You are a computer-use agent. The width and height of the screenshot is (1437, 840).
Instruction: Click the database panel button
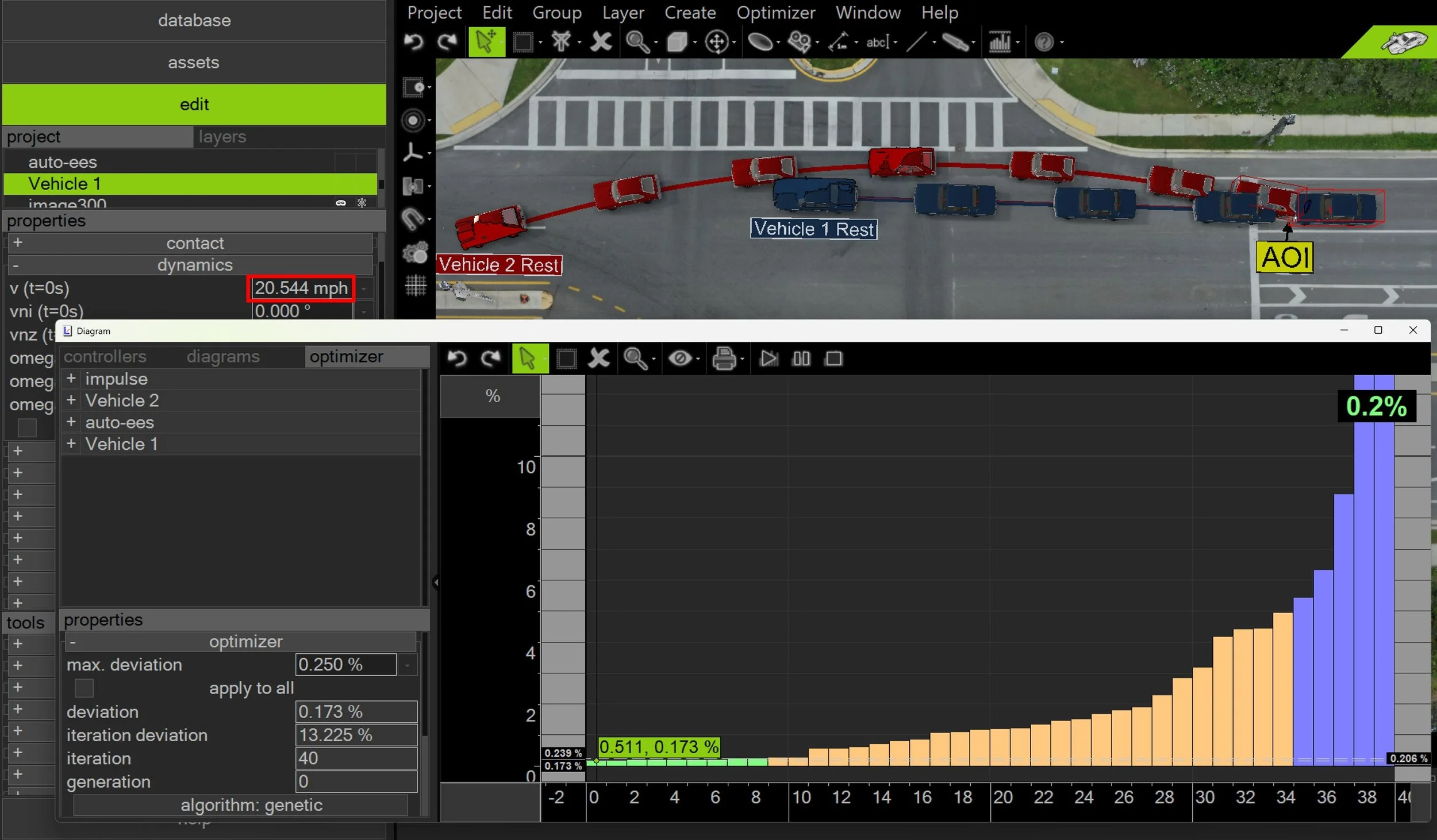(194, 21)
